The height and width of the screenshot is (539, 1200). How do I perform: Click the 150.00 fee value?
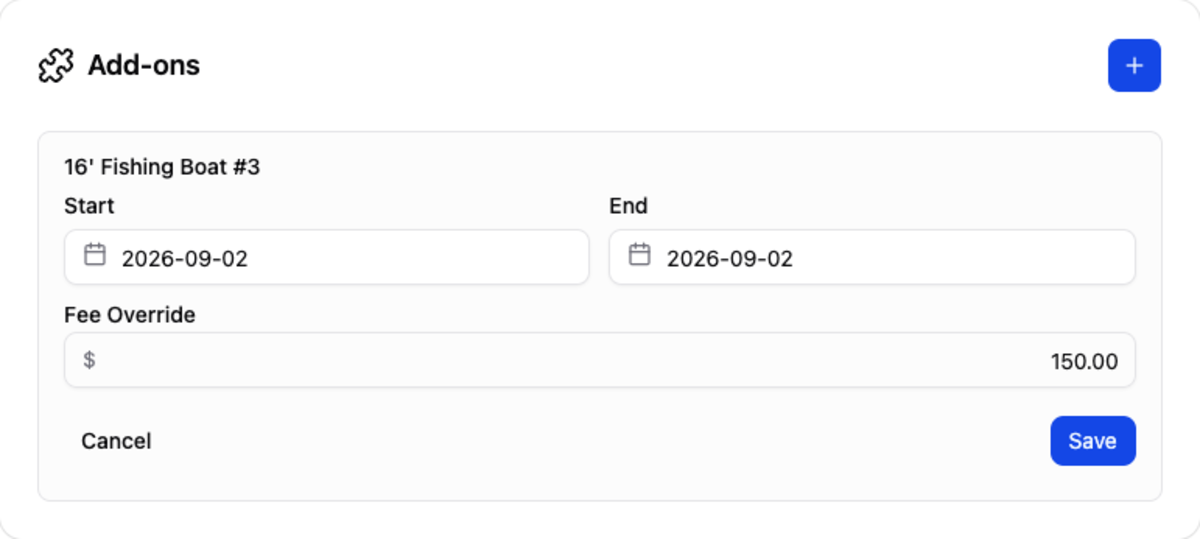pos(1084,362)
